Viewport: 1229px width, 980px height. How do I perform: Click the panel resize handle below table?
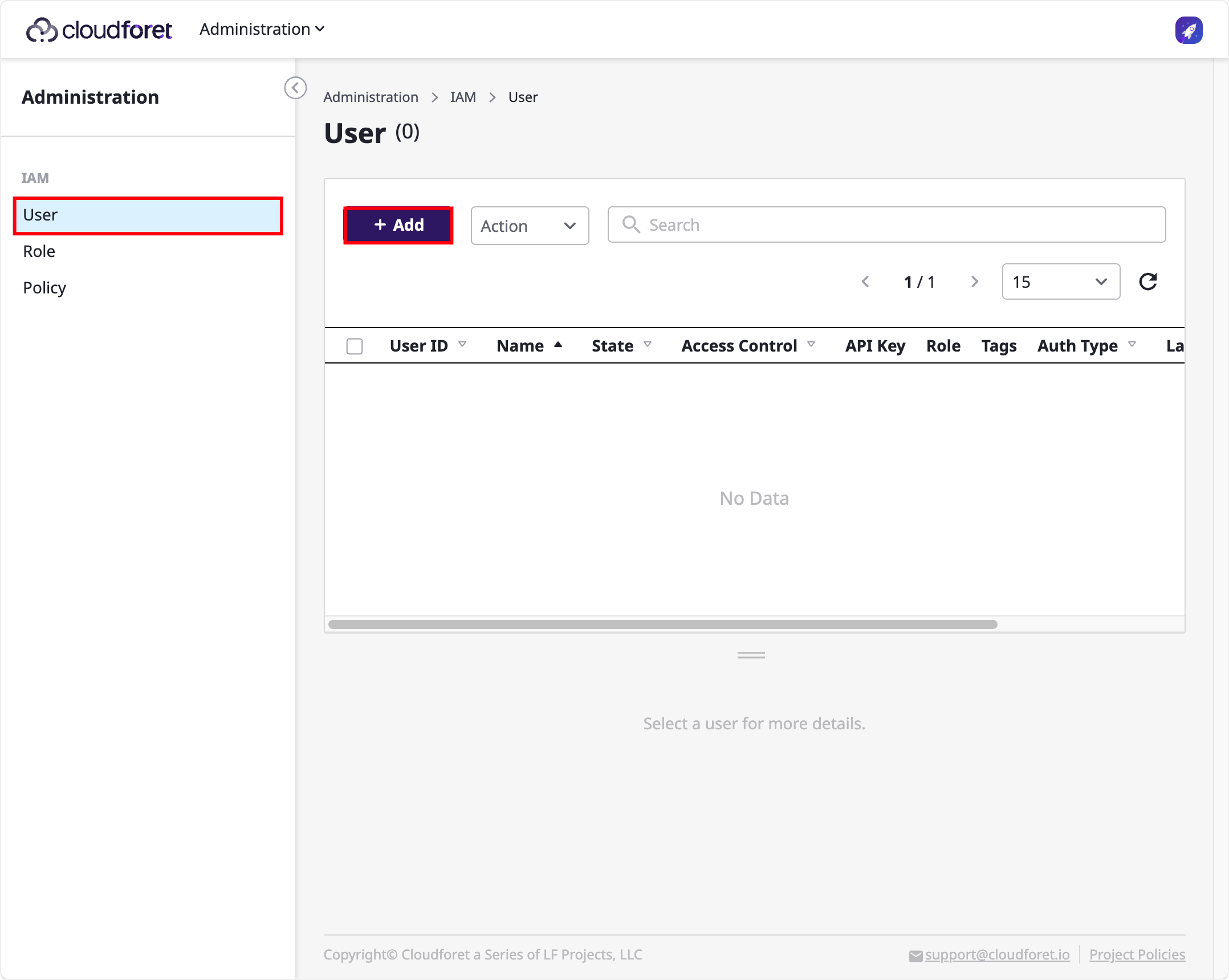point(751,655)
